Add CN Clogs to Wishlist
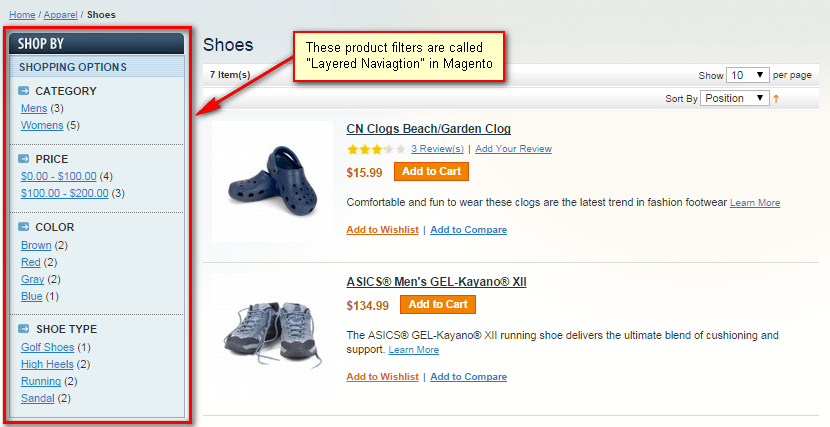The width and height of the screenshot is (830, 427). [x=382, y=230]
